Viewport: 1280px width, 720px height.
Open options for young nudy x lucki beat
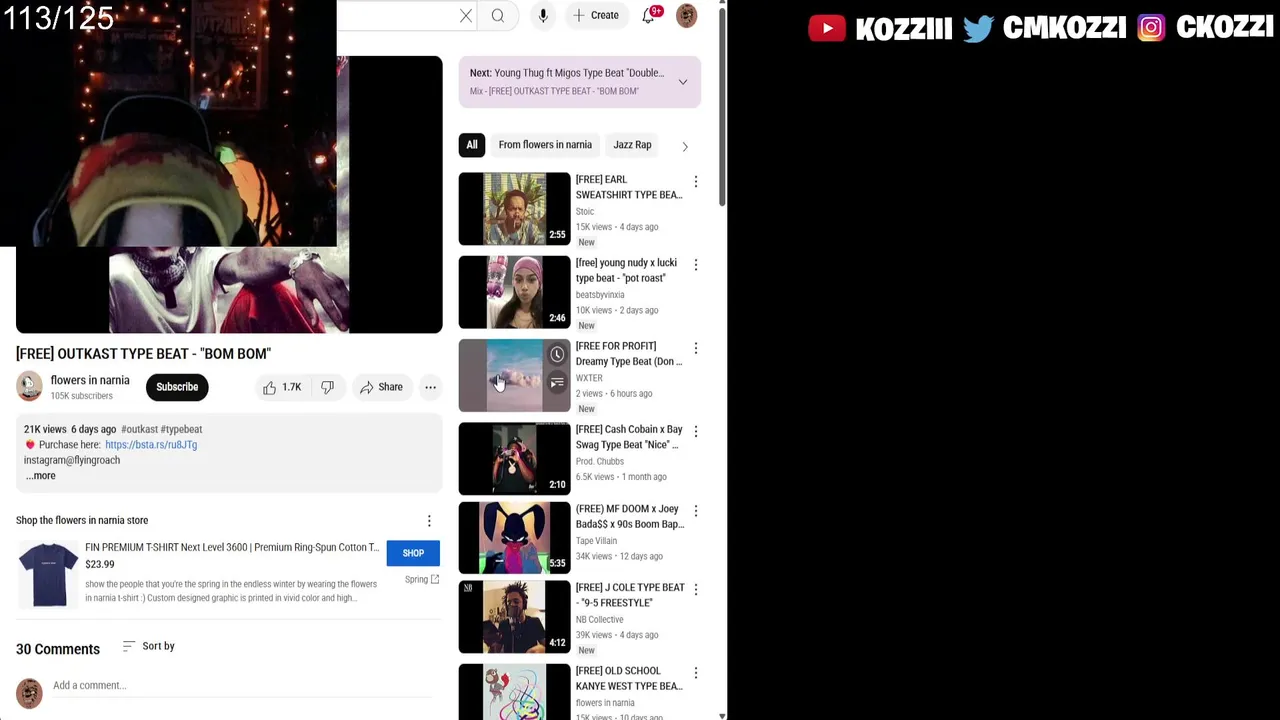point(696,265)
